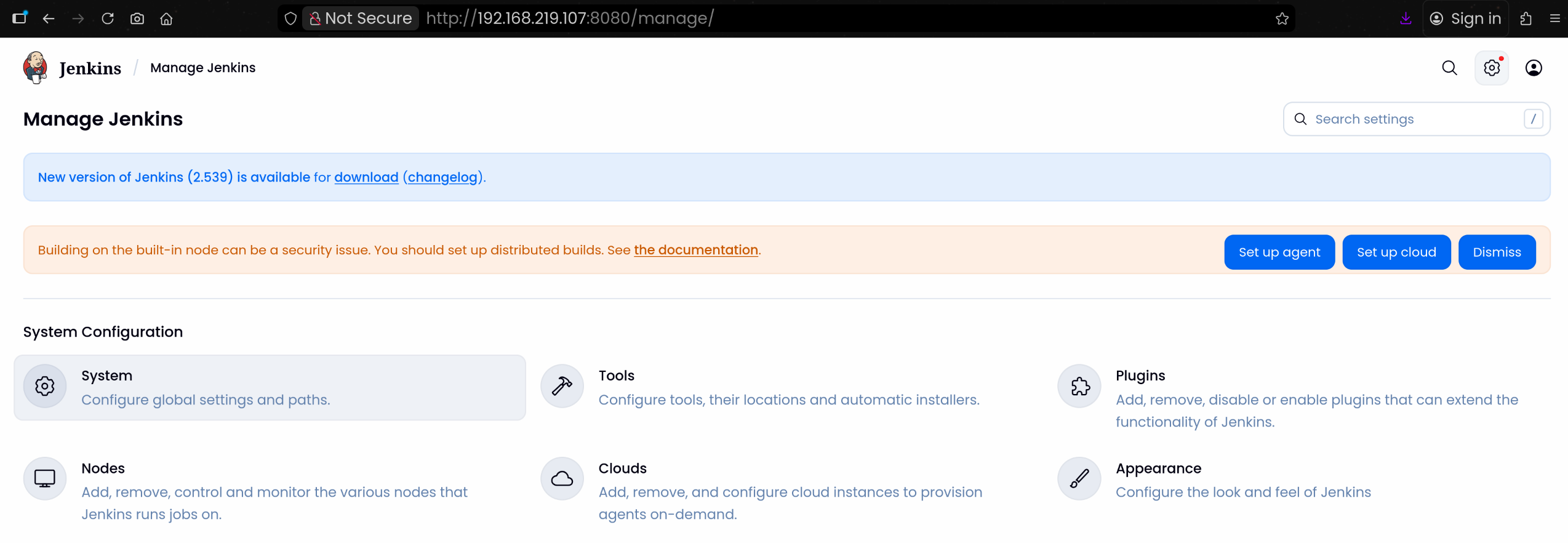Open the download link for Jenkins 2.539

pos(366,177)
